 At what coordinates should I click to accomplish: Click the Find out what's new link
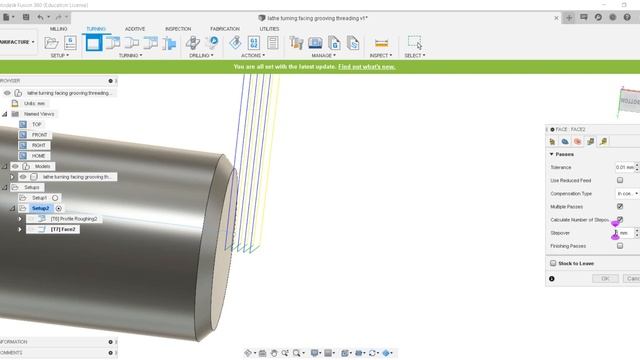(x=367, y=67)
